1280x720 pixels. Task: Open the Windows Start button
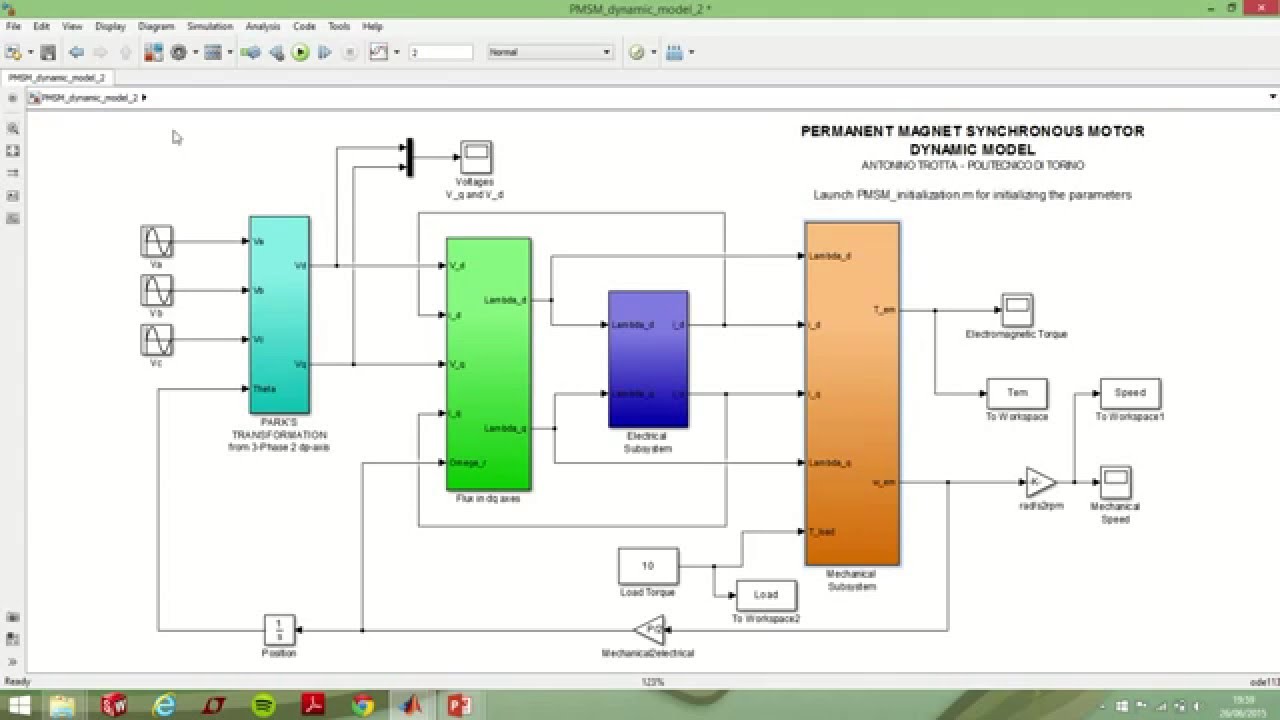point(19,705)
